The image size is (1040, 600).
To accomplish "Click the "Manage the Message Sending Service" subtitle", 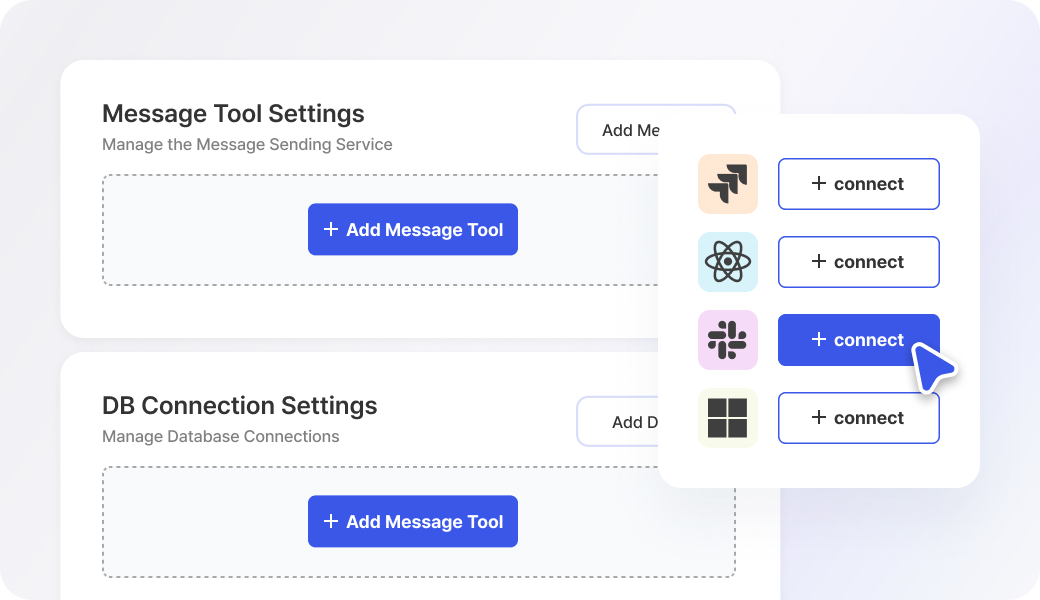I will 247,144.
